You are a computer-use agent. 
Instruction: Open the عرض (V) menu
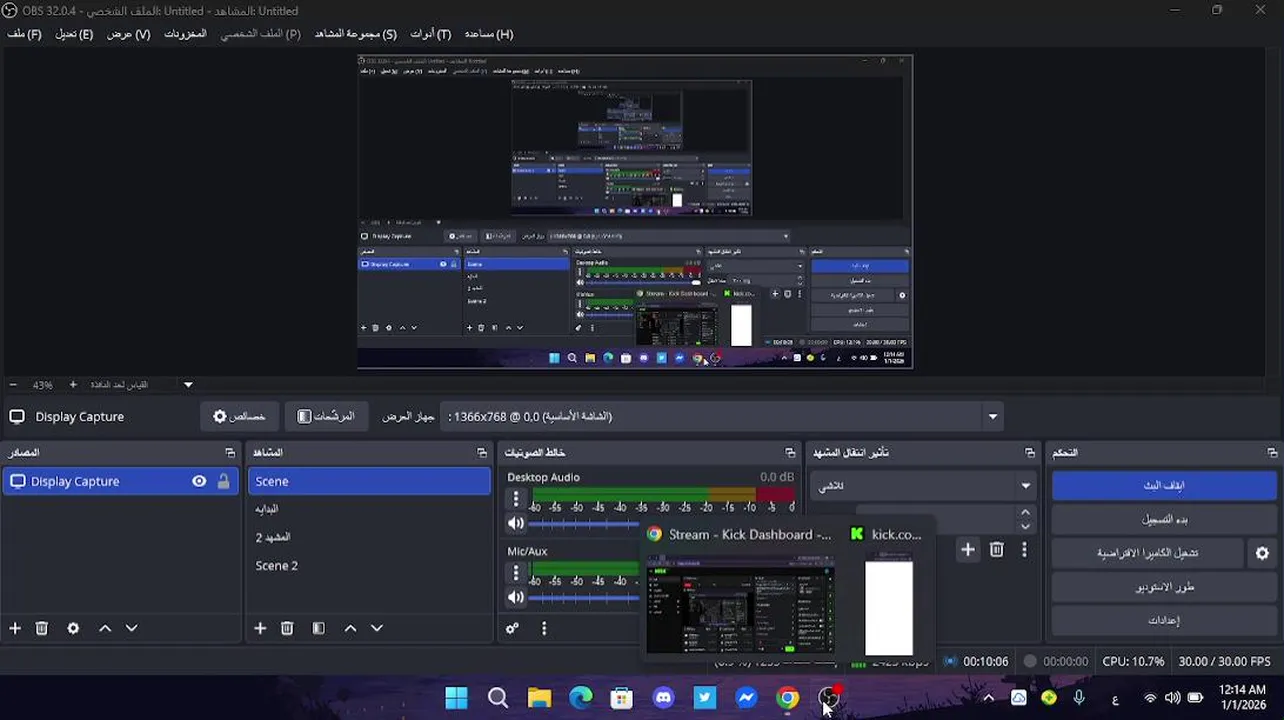128,34
